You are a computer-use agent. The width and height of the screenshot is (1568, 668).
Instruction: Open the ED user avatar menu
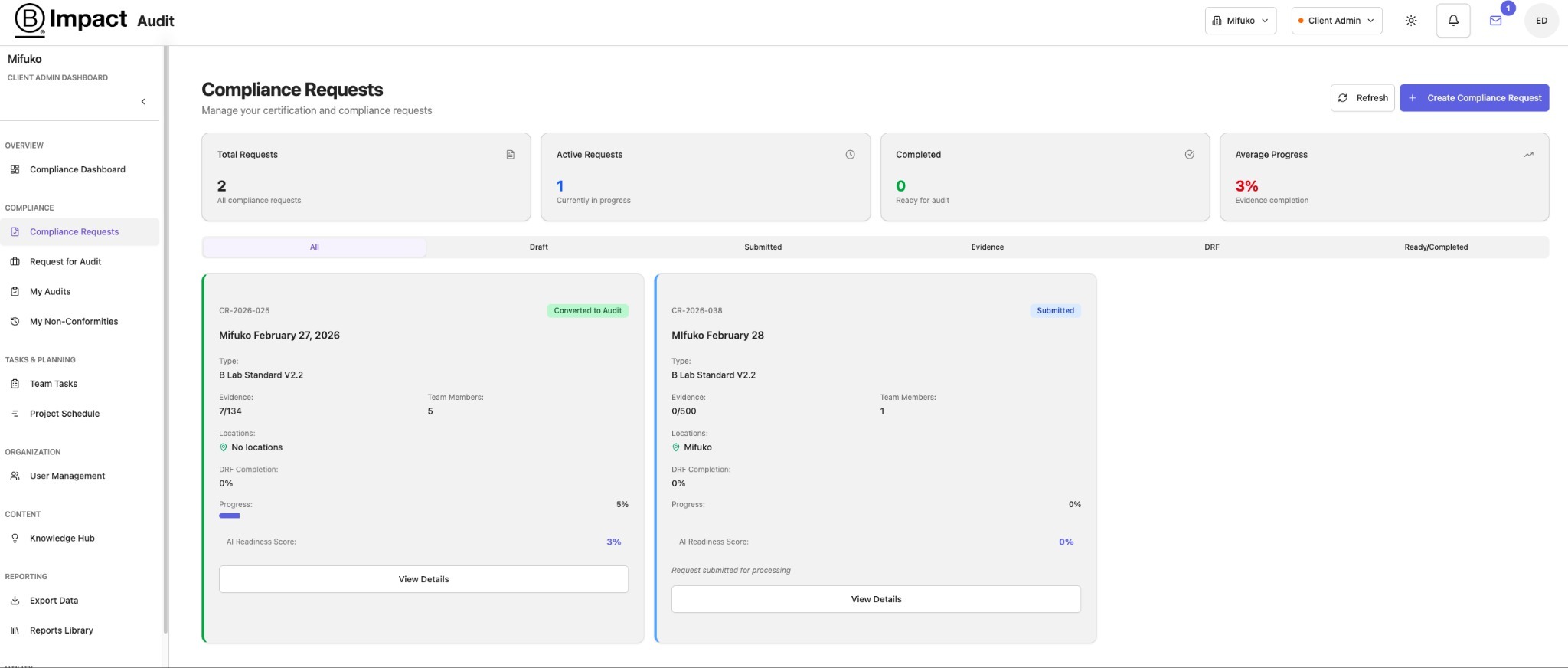[1541, 21]
